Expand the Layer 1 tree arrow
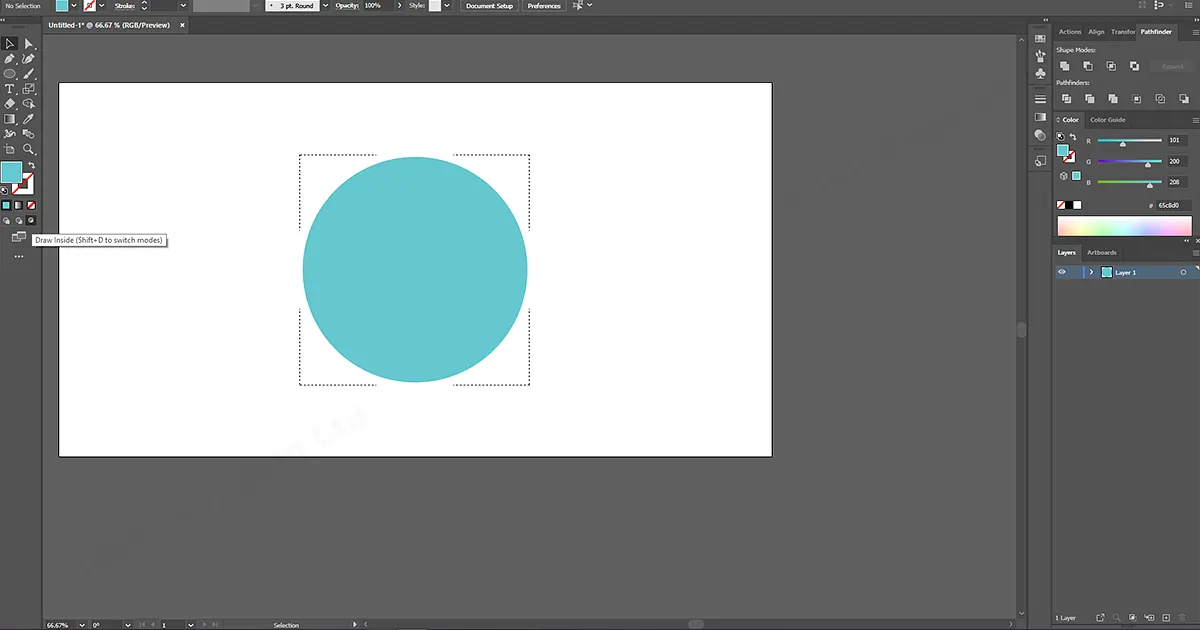The image size is (1200, 630). [1093, 272]
